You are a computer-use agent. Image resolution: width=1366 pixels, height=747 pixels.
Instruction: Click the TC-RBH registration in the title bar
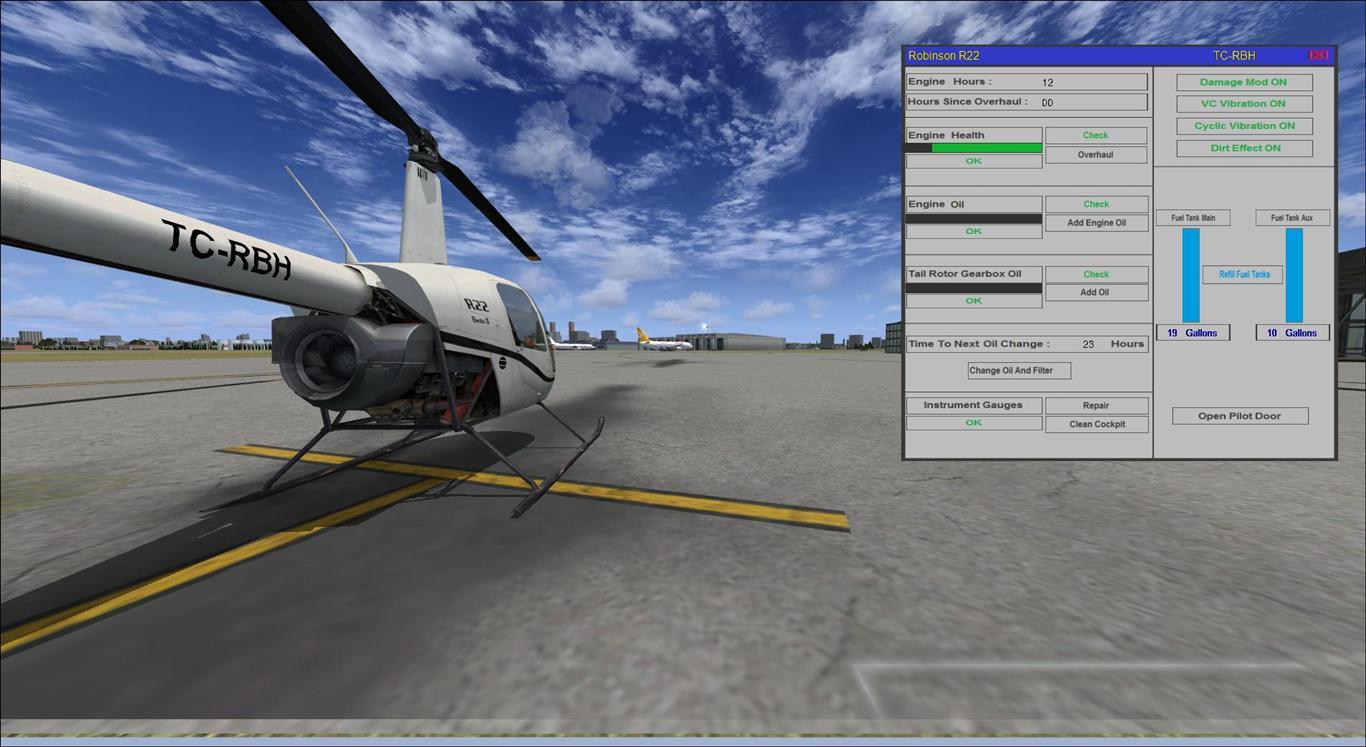point(1234,56)
